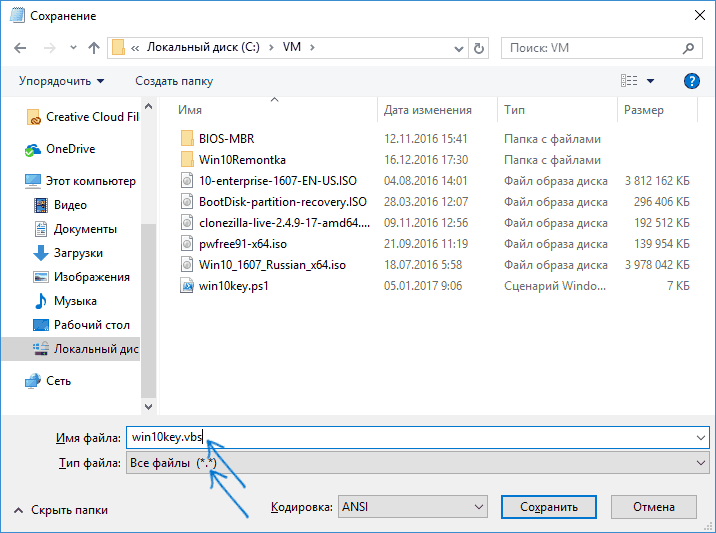The height and width of the screenshot is (533, 716).
Task: Sort by Тип column header
Action: coord(514,110)
